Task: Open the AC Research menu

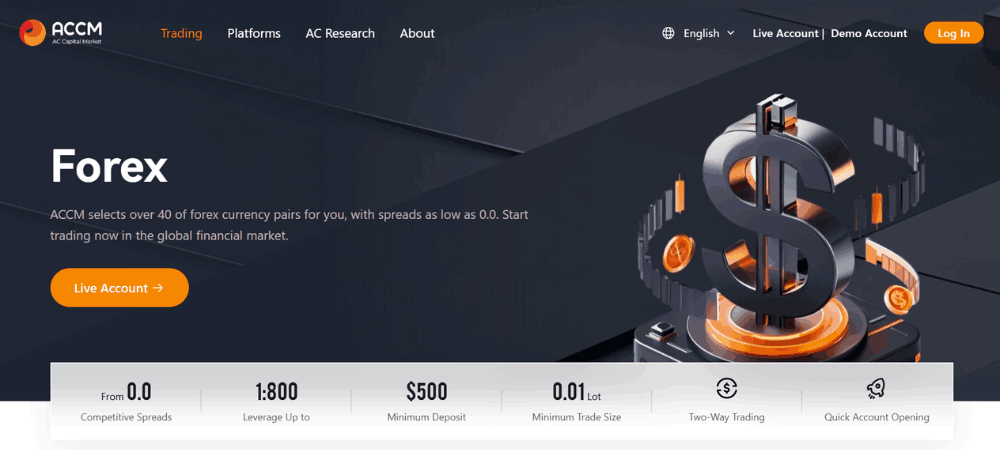Action: 340,33
